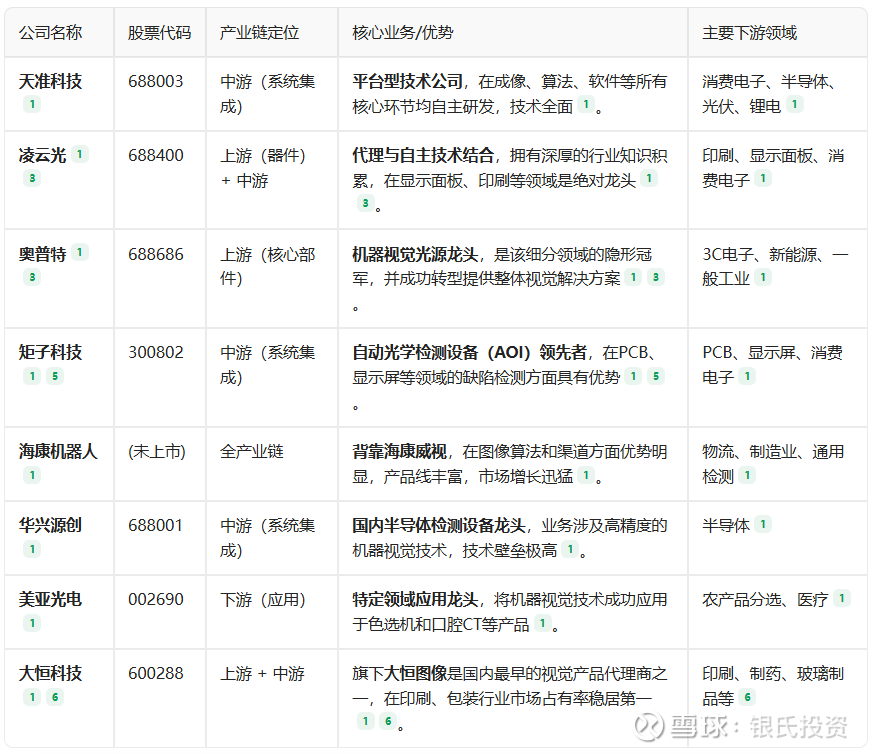Open citation 6 after 玻璃制品等

[747, 697]
